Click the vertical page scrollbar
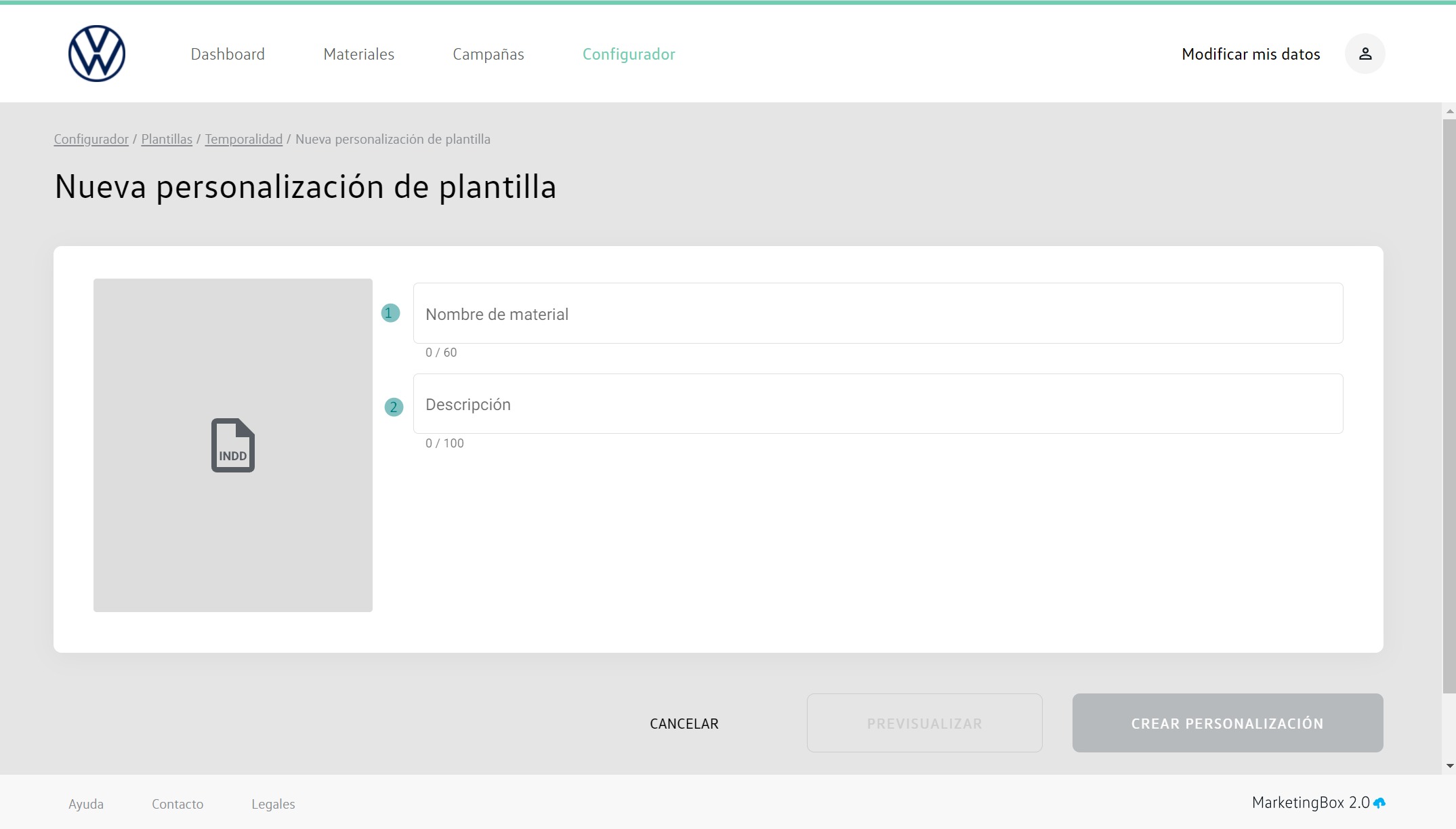Screen dimensions: 1456x829 1449,407
